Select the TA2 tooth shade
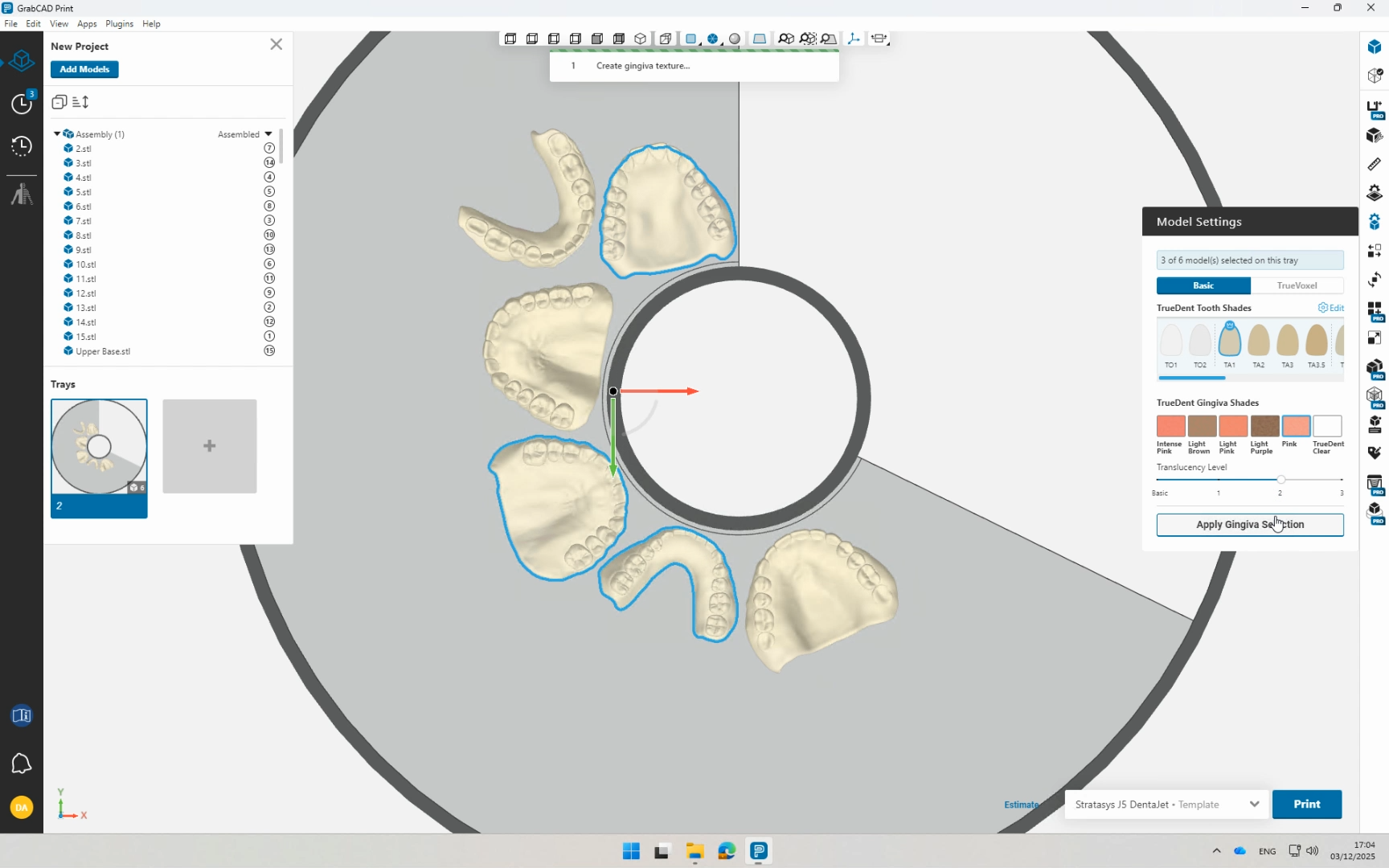This screenshot has height=868, width=1389. pos(1259,342)
